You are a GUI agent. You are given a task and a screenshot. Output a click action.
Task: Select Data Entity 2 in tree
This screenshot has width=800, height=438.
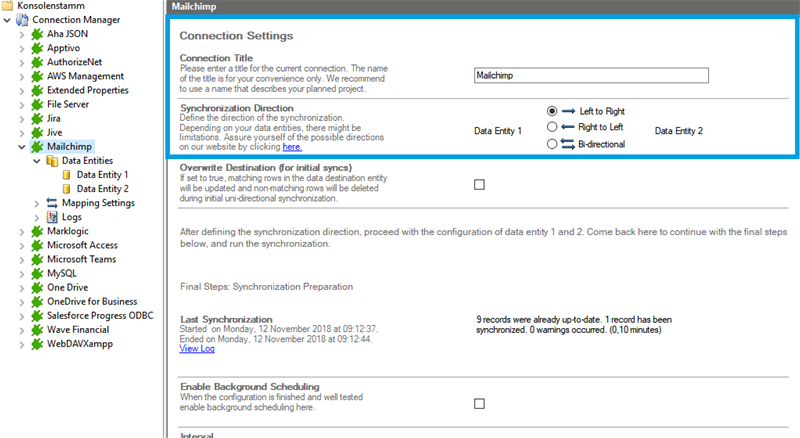pyautogui.click(x=102, y=188)
